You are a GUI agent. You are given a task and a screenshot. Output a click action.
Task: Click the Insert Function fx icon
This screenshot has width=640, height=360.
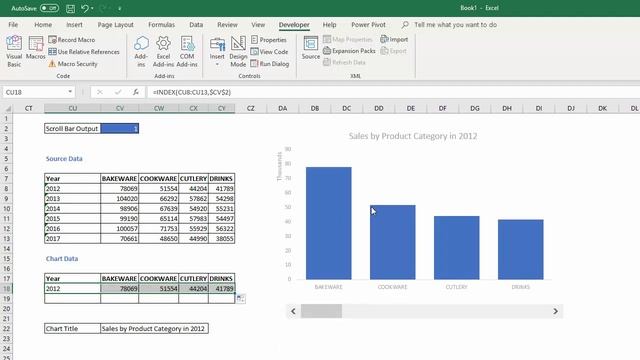coord(136,92)
